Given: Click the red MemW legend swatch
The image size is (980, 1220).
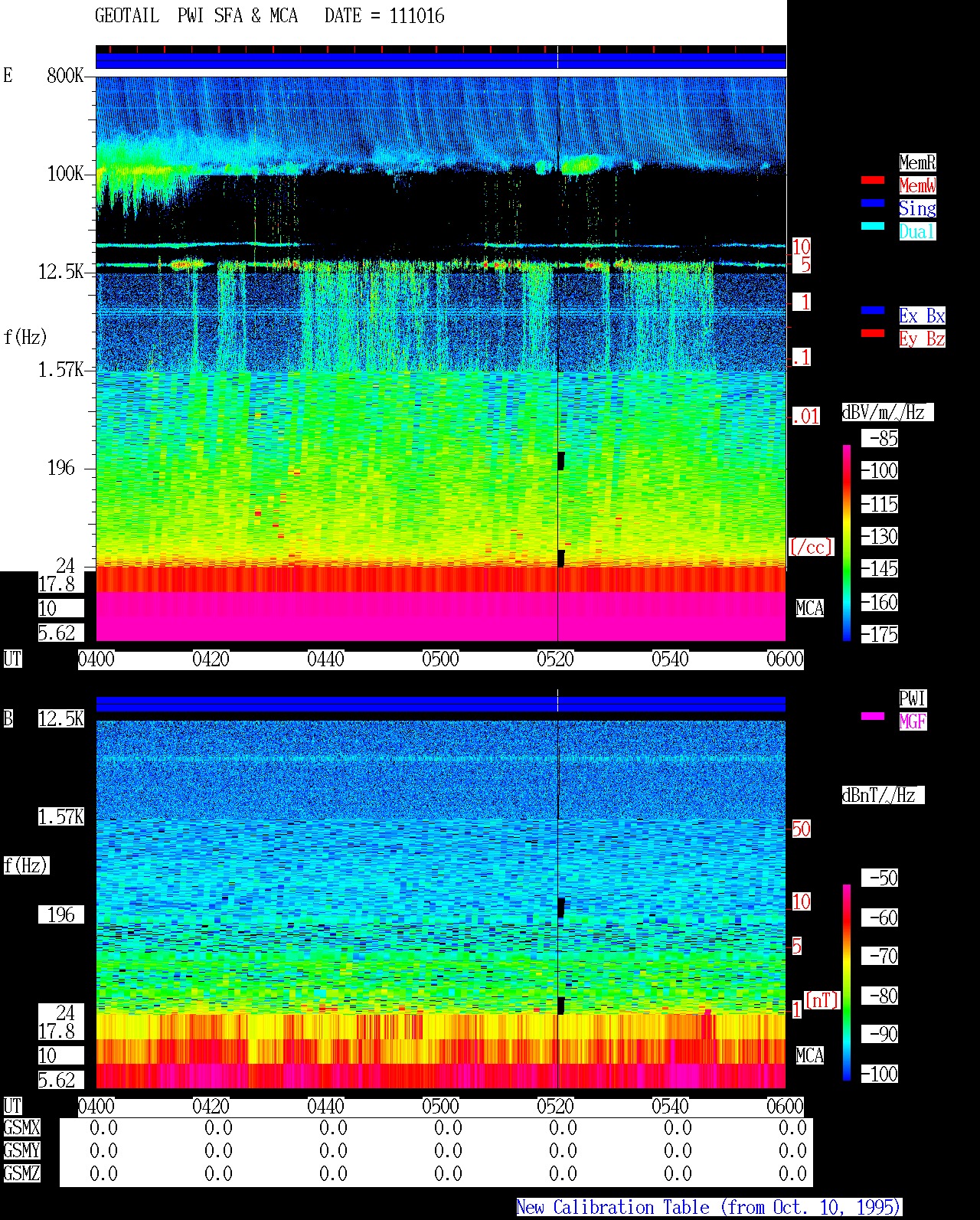Looking at the screenshot, I should (873, 180).
